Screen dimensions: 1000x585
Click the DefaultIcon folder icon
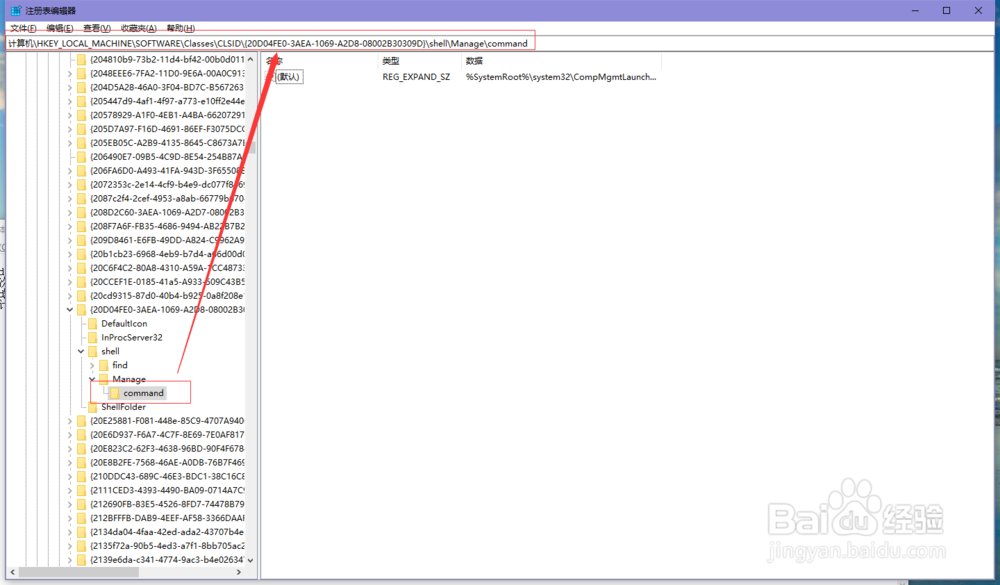(92, 323)
